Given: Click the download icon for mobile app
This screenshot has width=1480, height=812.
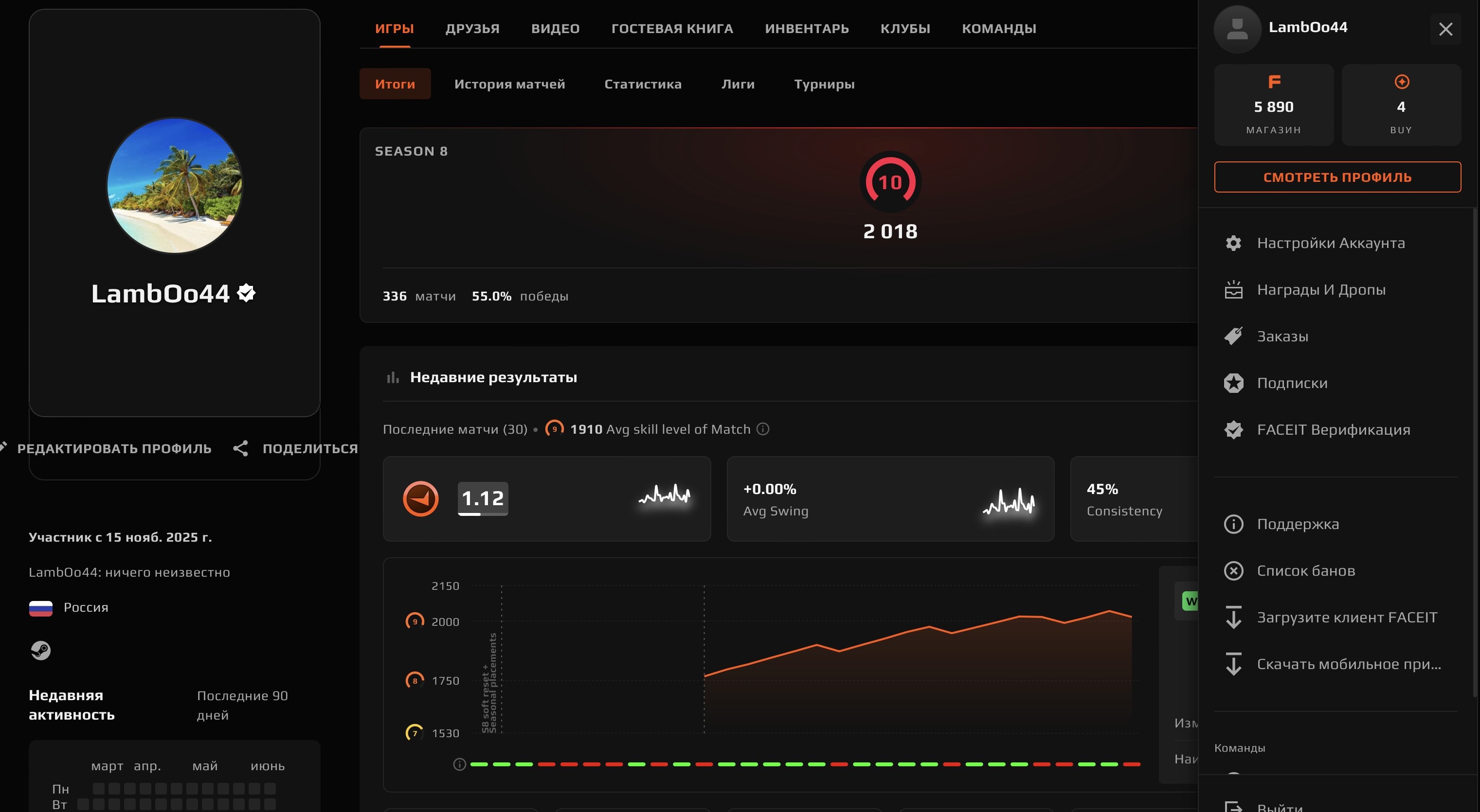Looking at the screenshot, I should click(1233, 664).
